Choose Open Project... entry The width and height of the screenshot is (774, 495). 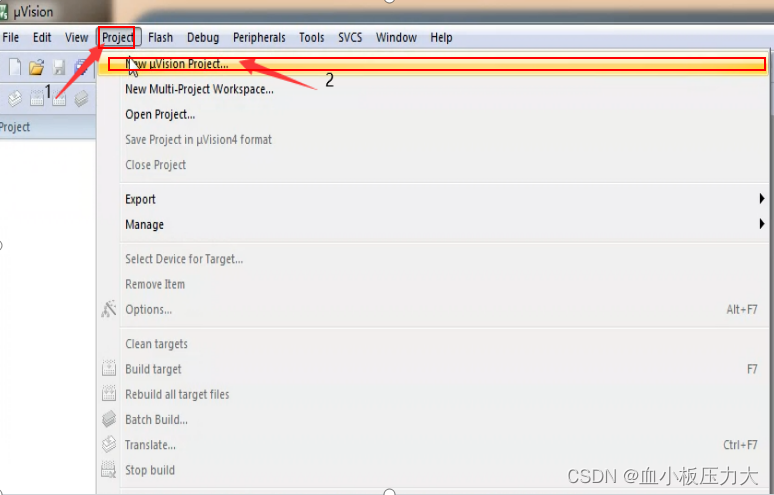click(432, 114)
